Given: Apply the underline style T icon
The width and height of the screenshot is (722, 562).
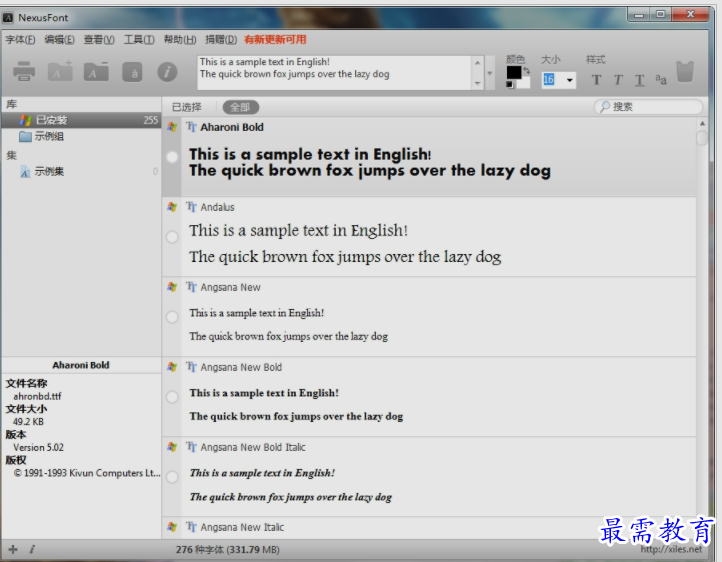Looking at the screenshot, I should point(640,81).
